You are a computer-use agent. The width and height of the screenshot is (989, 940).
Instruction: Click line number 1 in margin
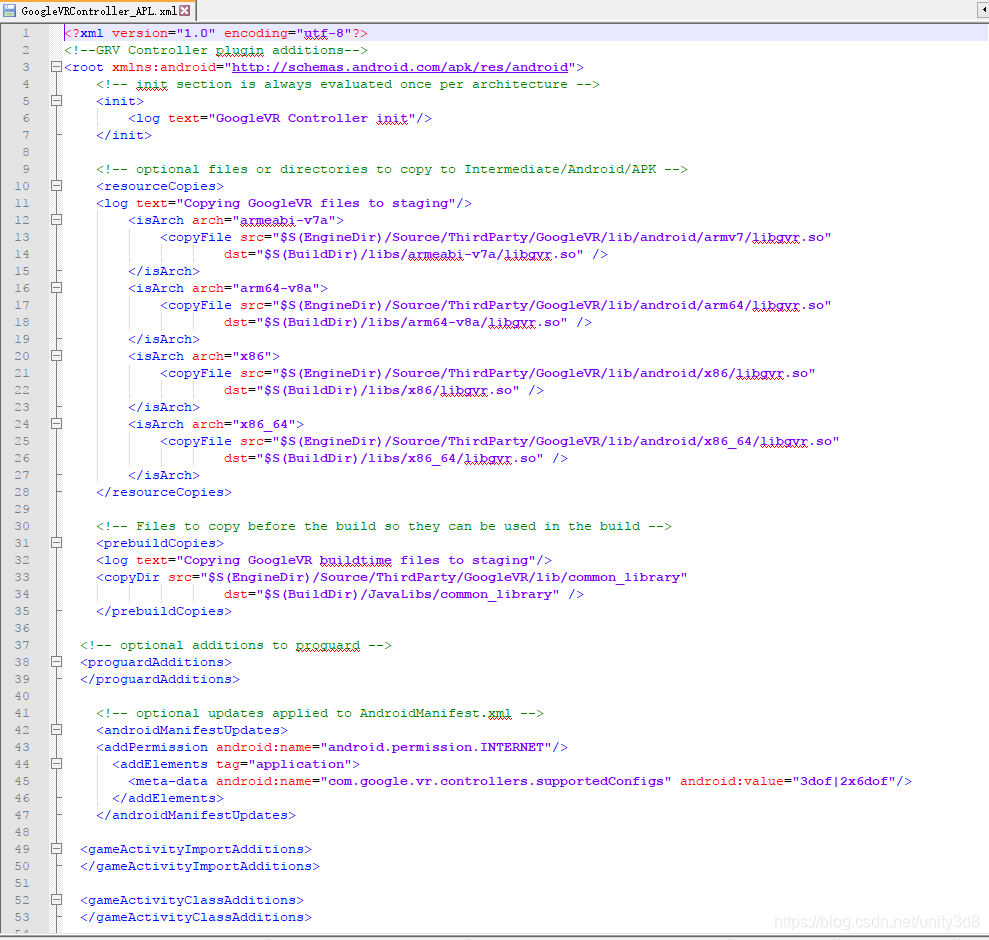26,33
